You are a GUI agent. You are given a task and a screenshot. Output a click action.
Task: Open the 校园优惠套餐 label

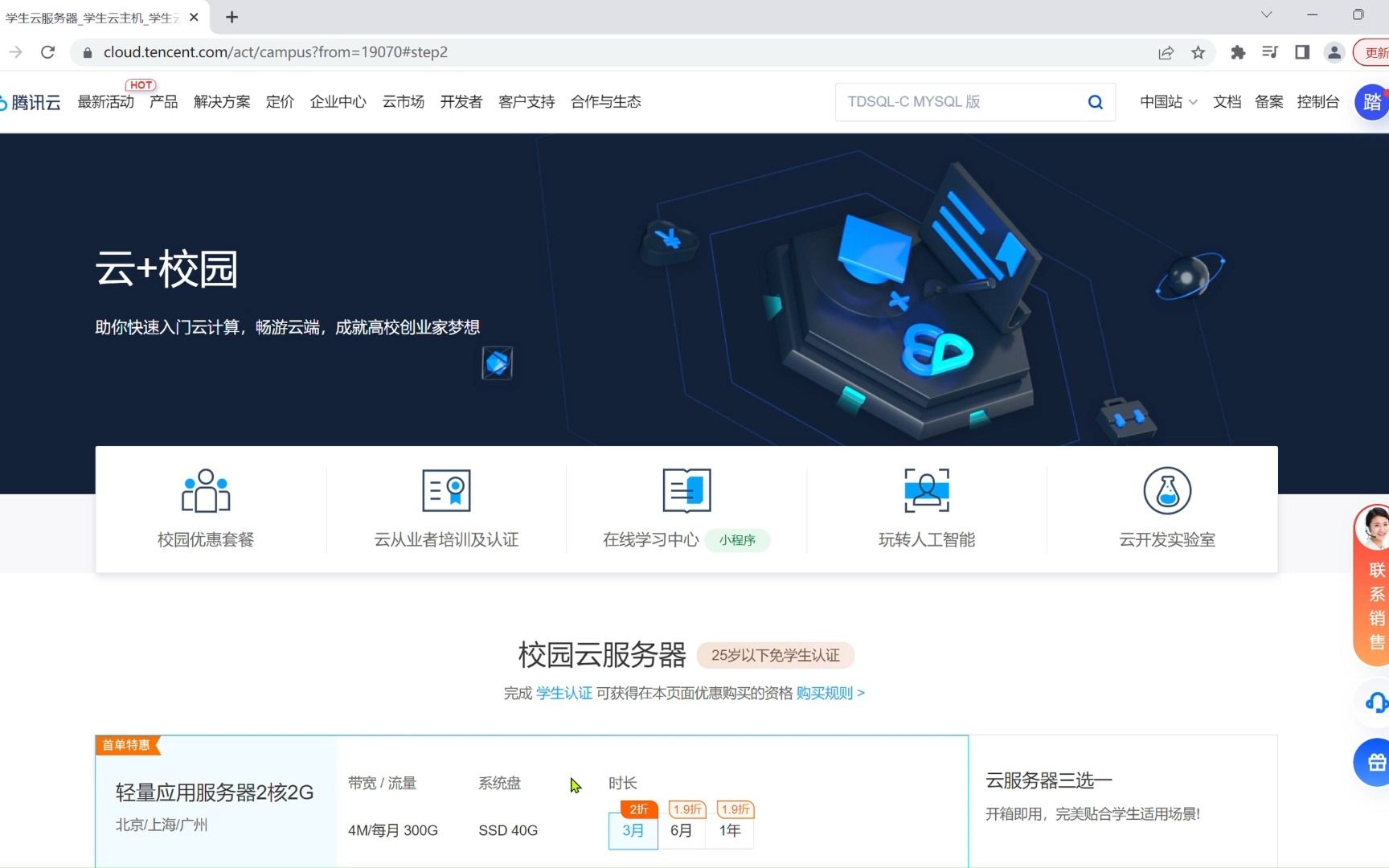tap(206, 539)
